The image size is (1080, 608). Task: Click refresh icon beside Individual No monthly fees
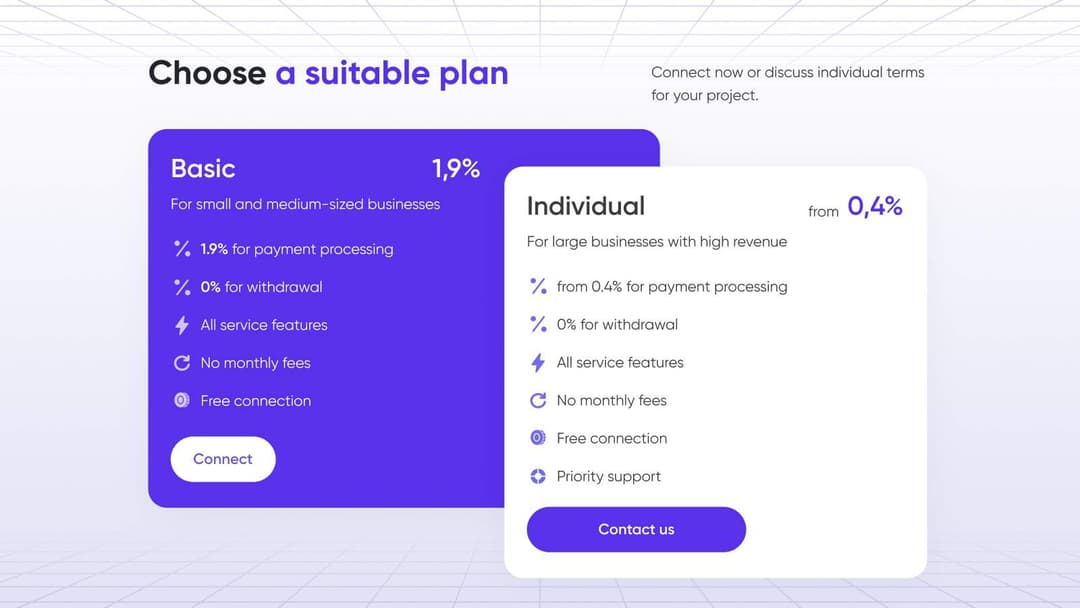click(x=538, y=400)
